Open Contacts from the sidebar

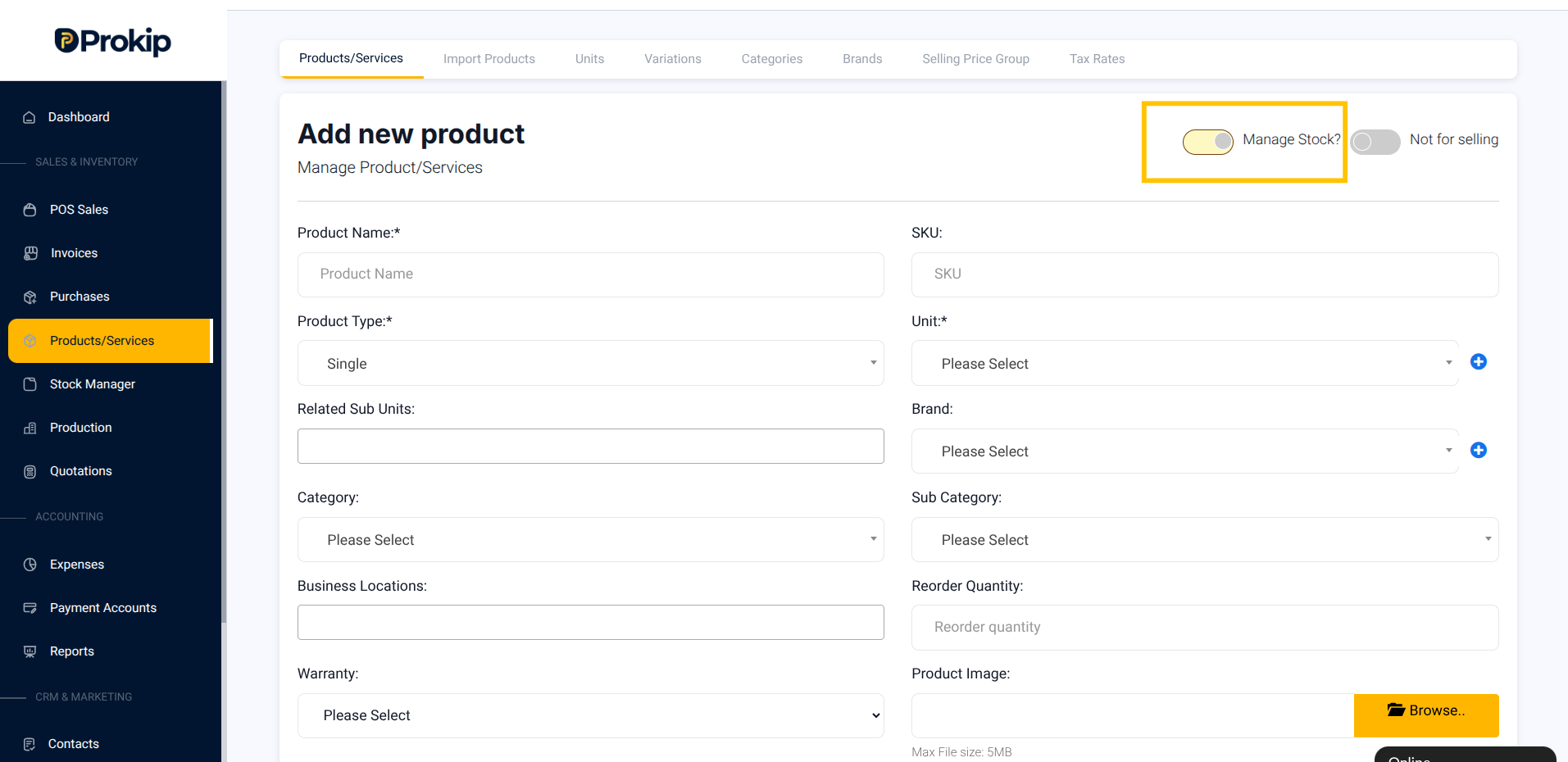click(x=74, y=744)
